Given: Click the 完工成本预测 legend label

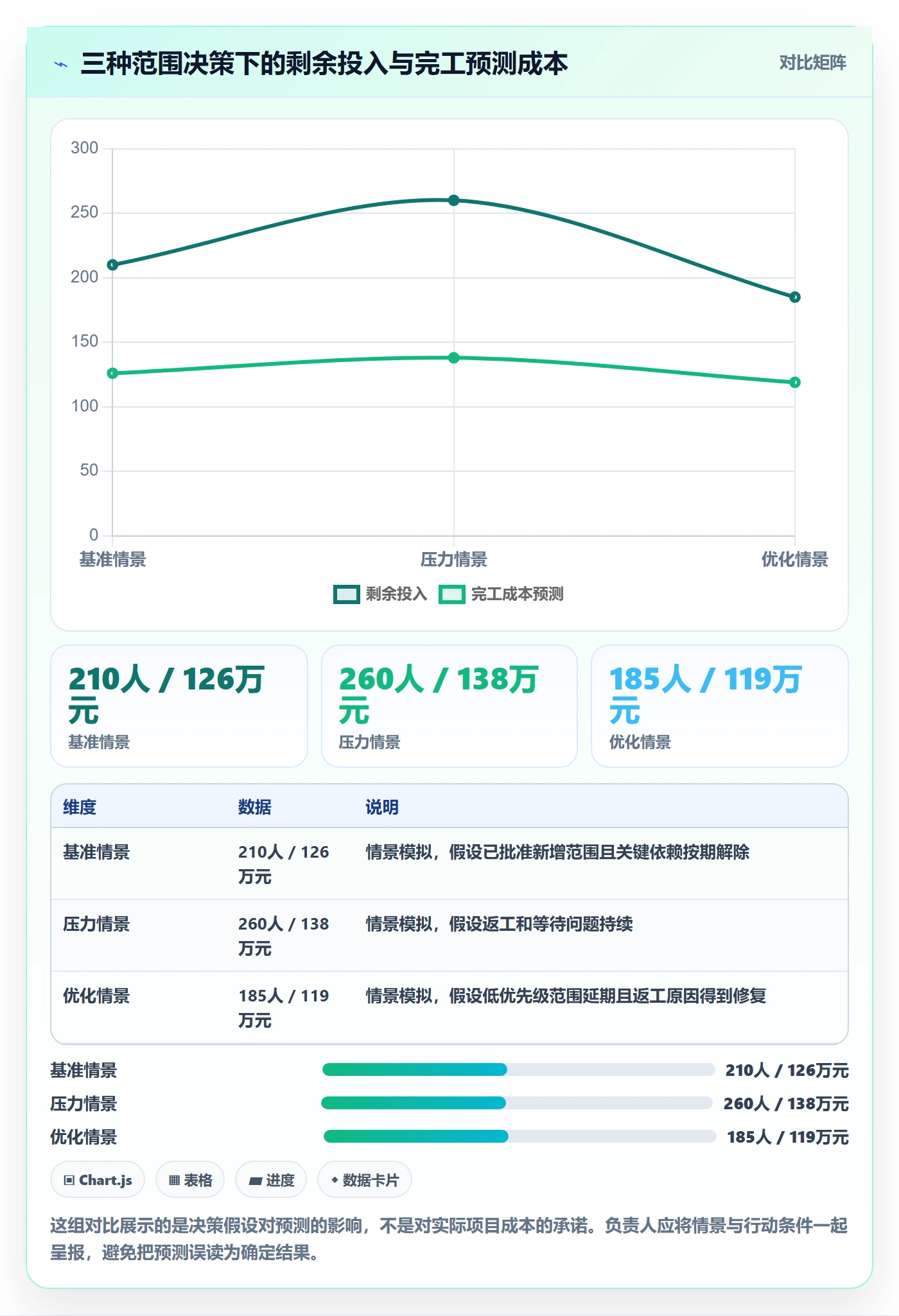Looking at the screenshot, I should click(x=517, y=594).
